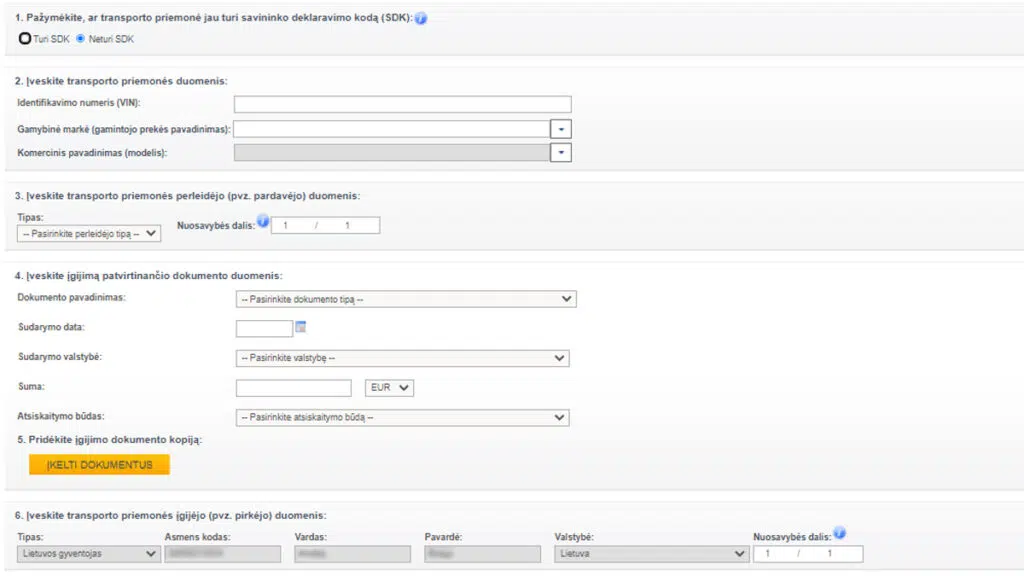The height and width of the screenshot is (576, 1024).
Task: Click the 'Identifikavimo numeris (VIN):' label
Action: 78,103
